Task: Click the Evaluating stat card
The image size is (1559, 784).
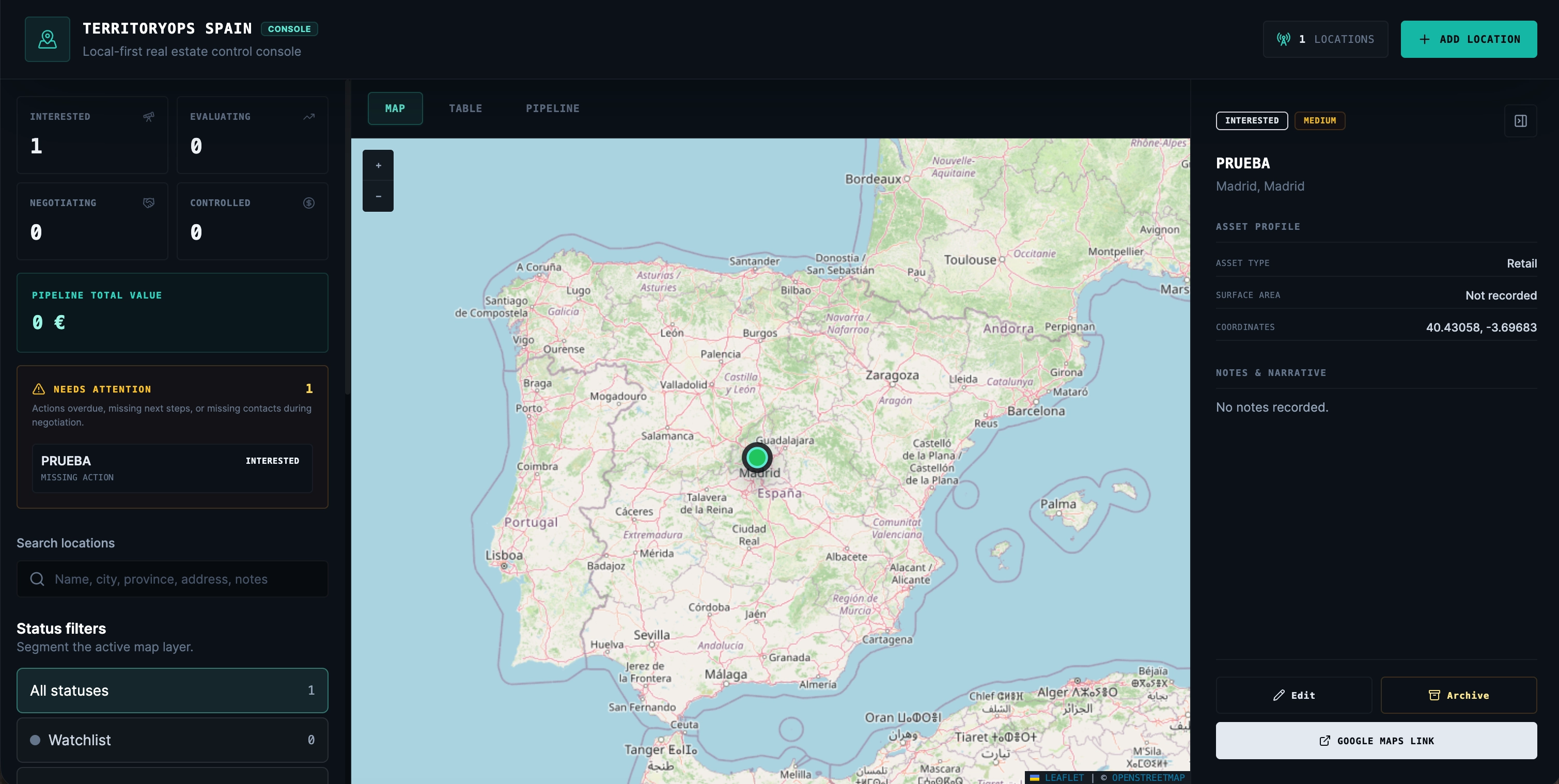Action: coord(253,135)
